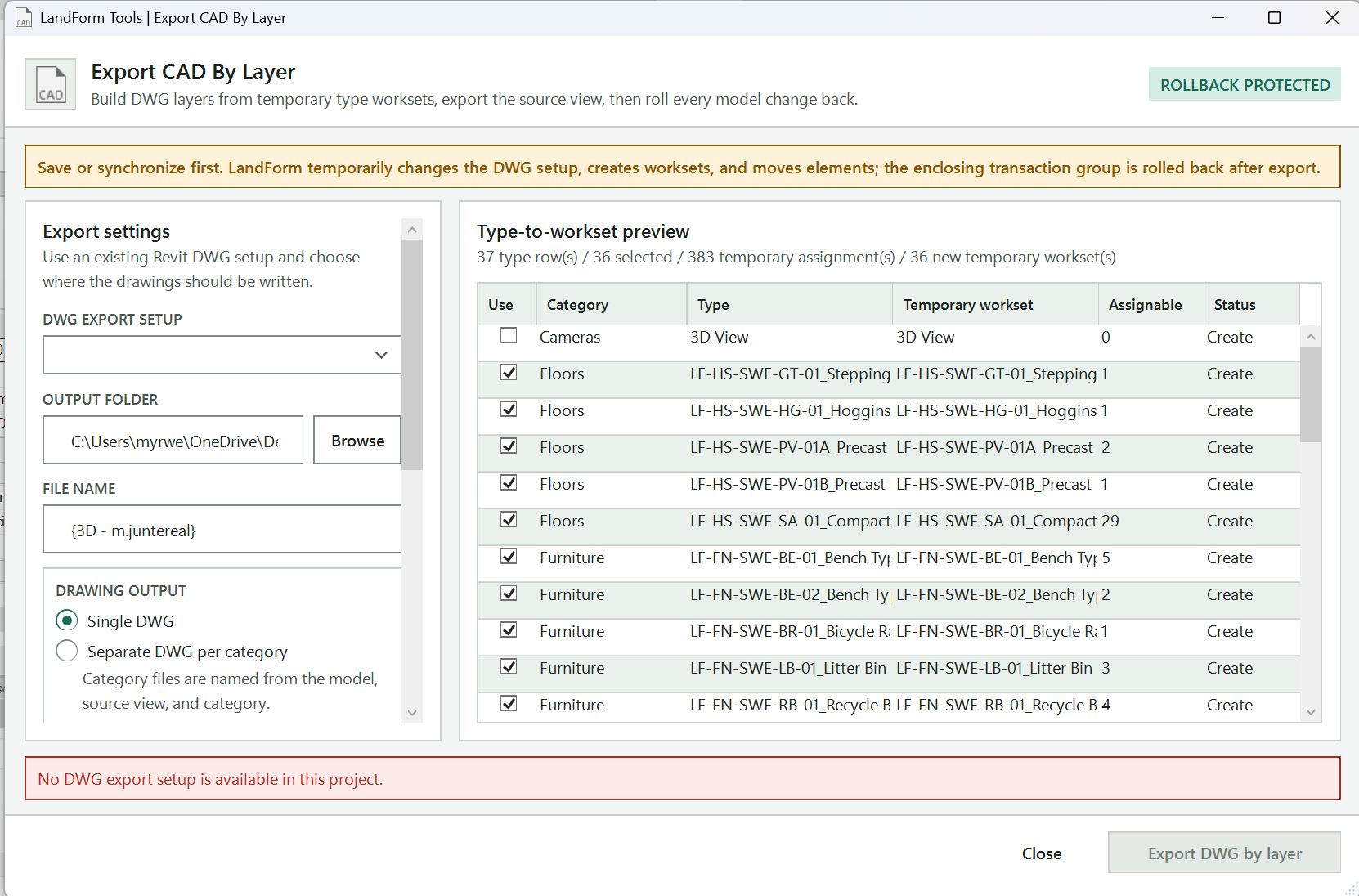Click the Status column header

click(1252, 305)
